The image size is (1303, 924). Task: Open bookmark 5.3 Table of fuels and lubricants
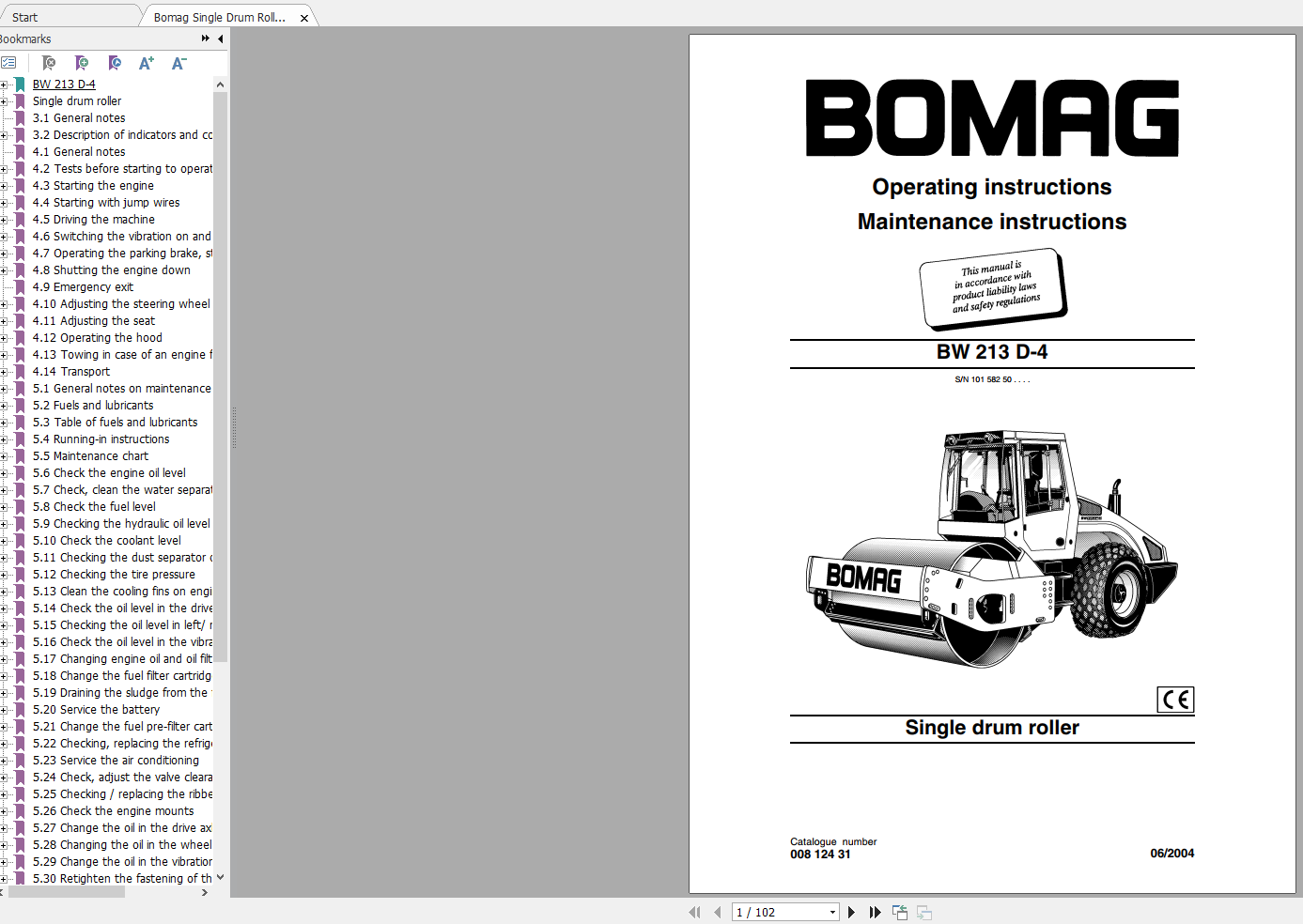pos(116,423)
